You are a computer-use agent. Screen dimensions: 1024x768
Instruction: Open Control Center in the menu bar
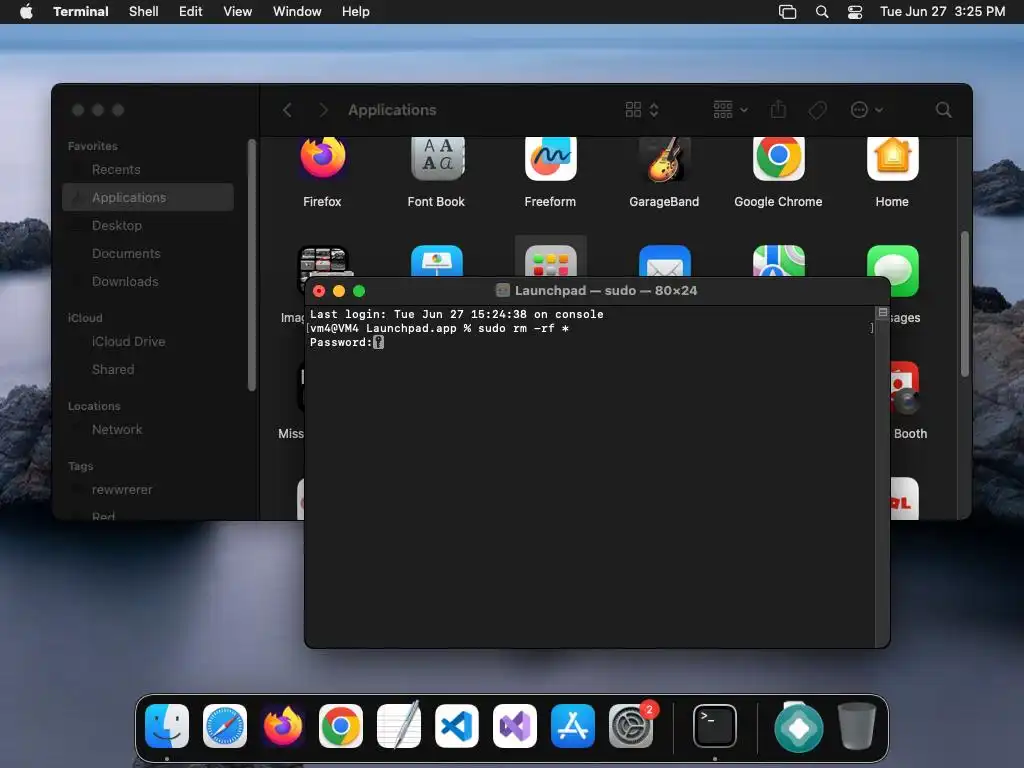point(855,12)
